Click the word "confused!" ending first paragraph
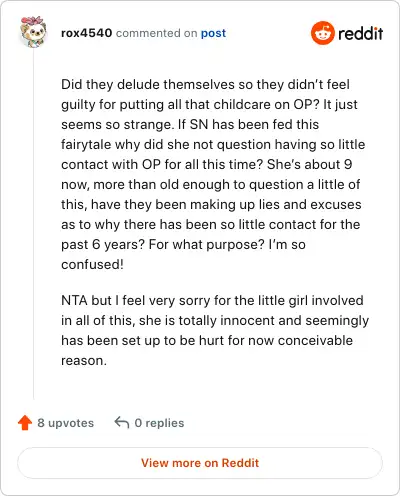This screenshot has width=400, height=496. (92, 264)
